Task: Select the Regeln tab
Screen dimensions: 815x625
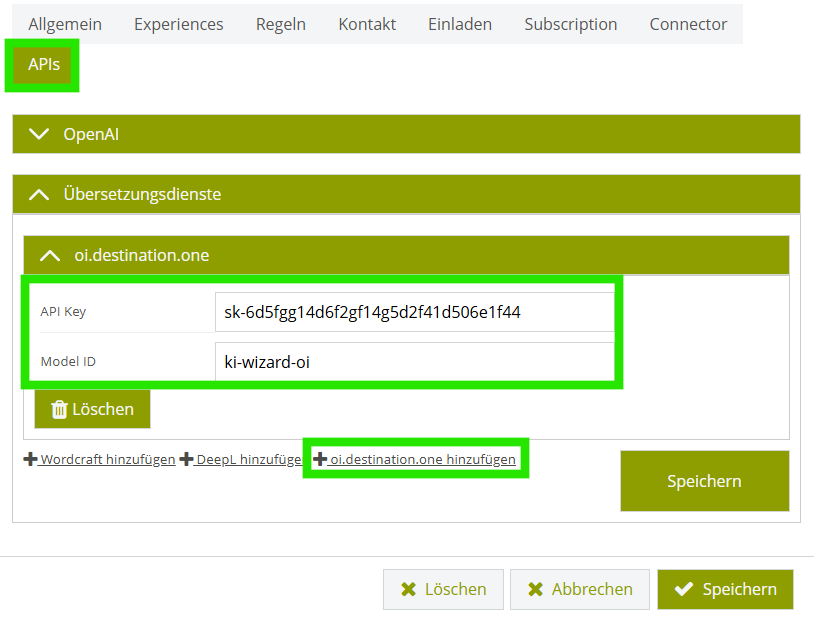Action: coord(281,24)
